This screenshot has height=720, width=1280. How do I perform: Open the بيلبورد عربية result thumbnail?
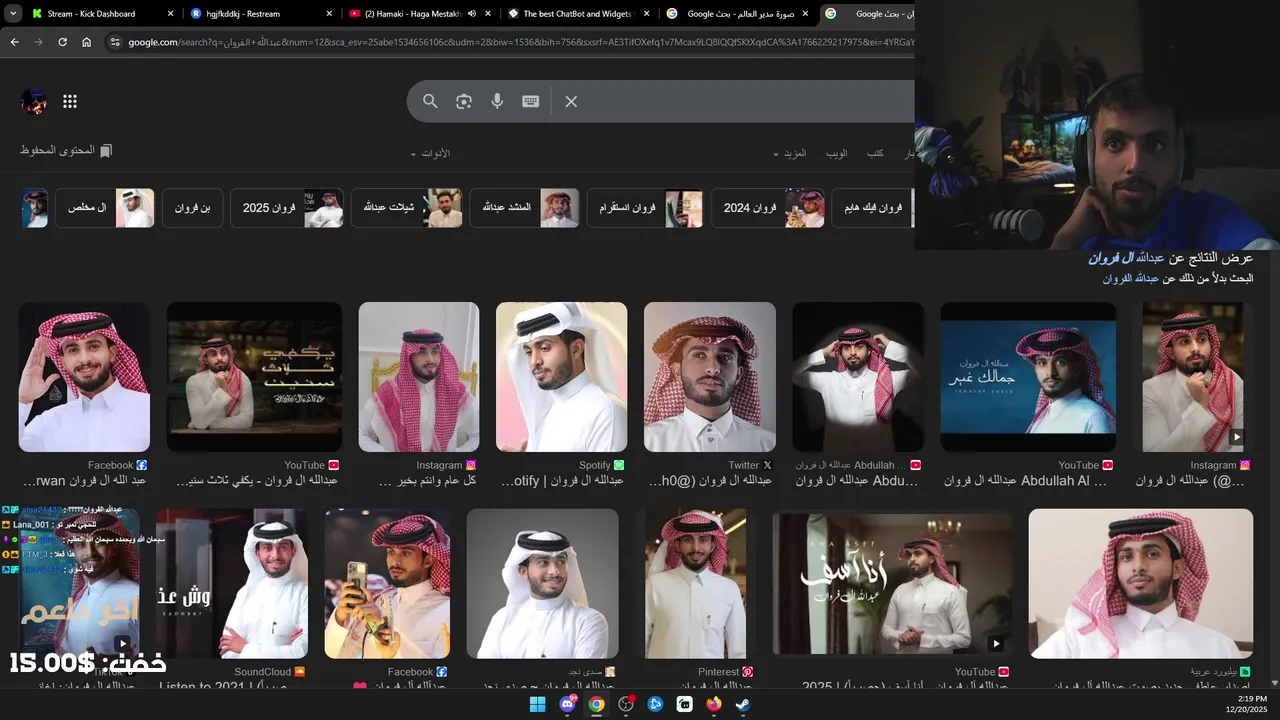[x=1141, y=584]
